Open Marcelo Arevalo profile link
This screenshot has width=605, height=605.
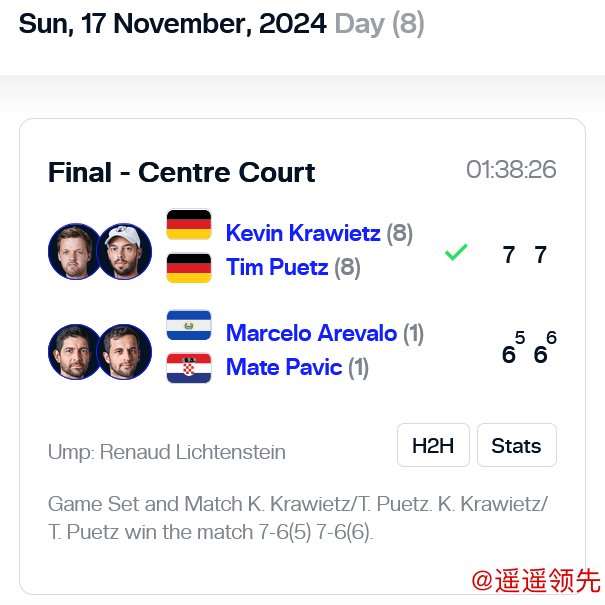click(311, 333)
